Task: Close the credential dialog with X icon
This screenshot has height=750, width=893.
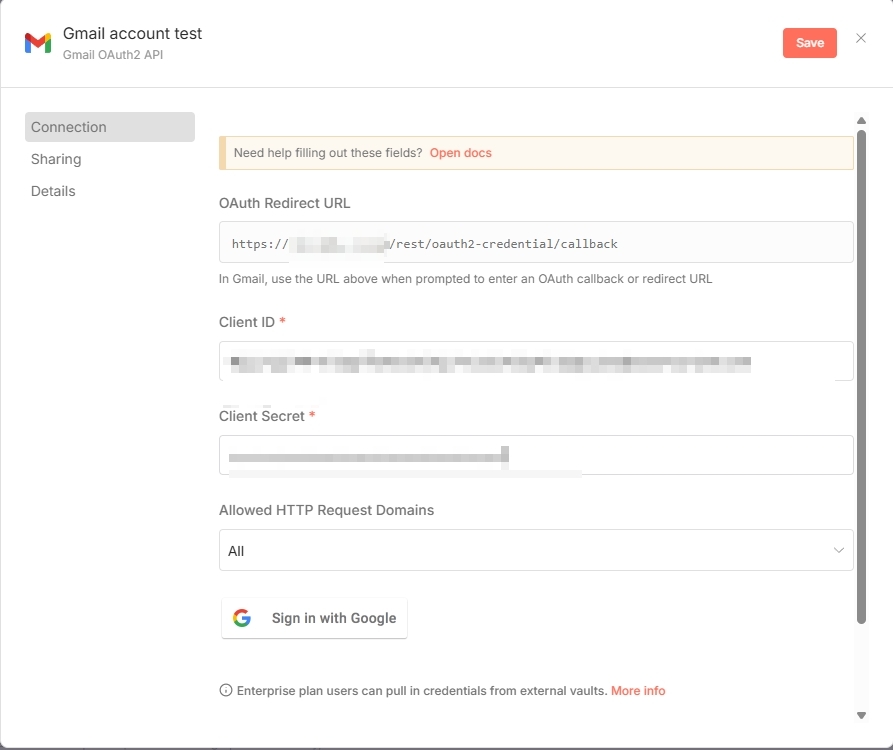Action: 861,39
